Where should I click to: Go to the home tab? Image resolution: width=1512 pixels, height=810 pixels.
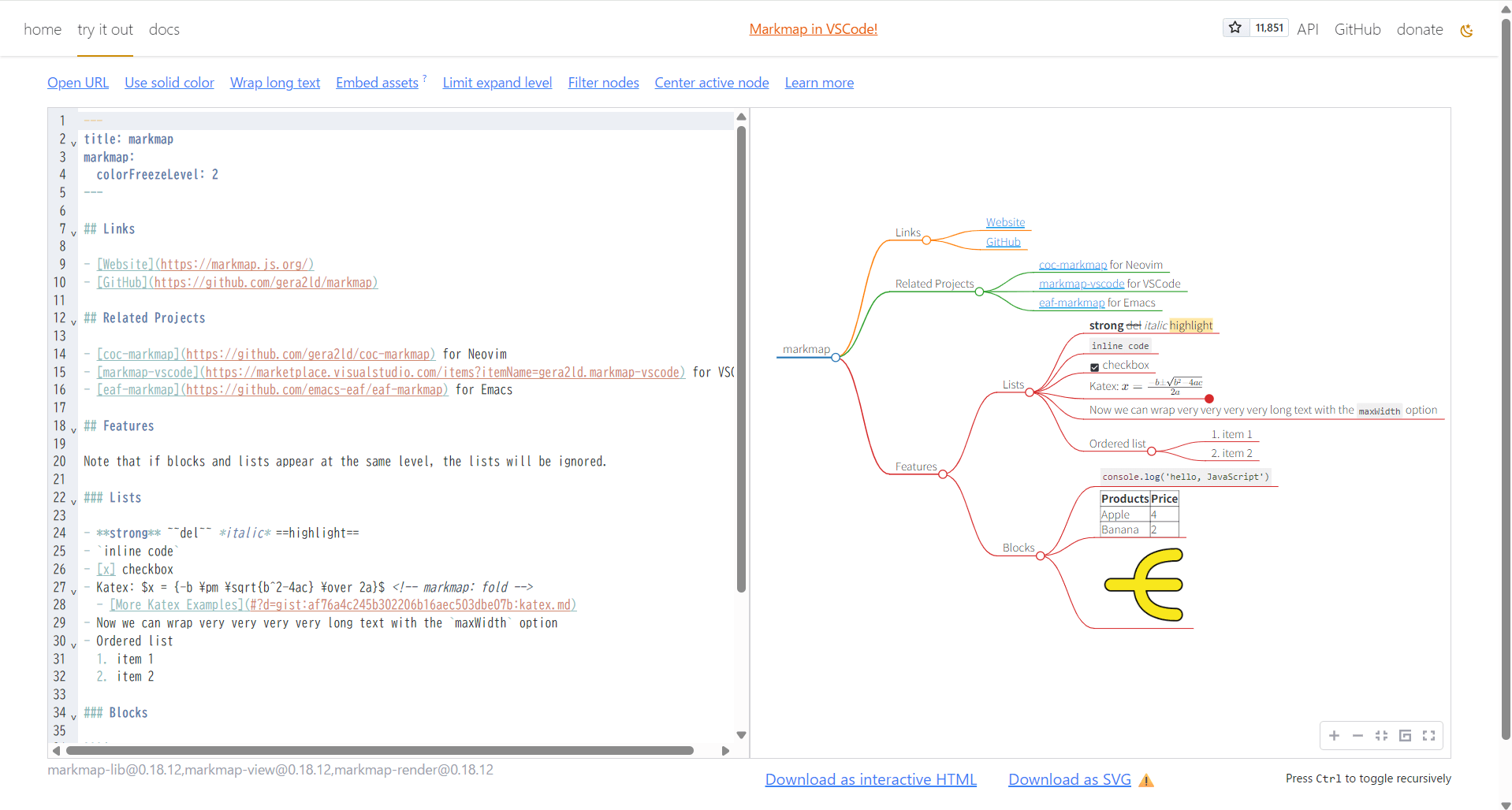[x=42, y=29]
